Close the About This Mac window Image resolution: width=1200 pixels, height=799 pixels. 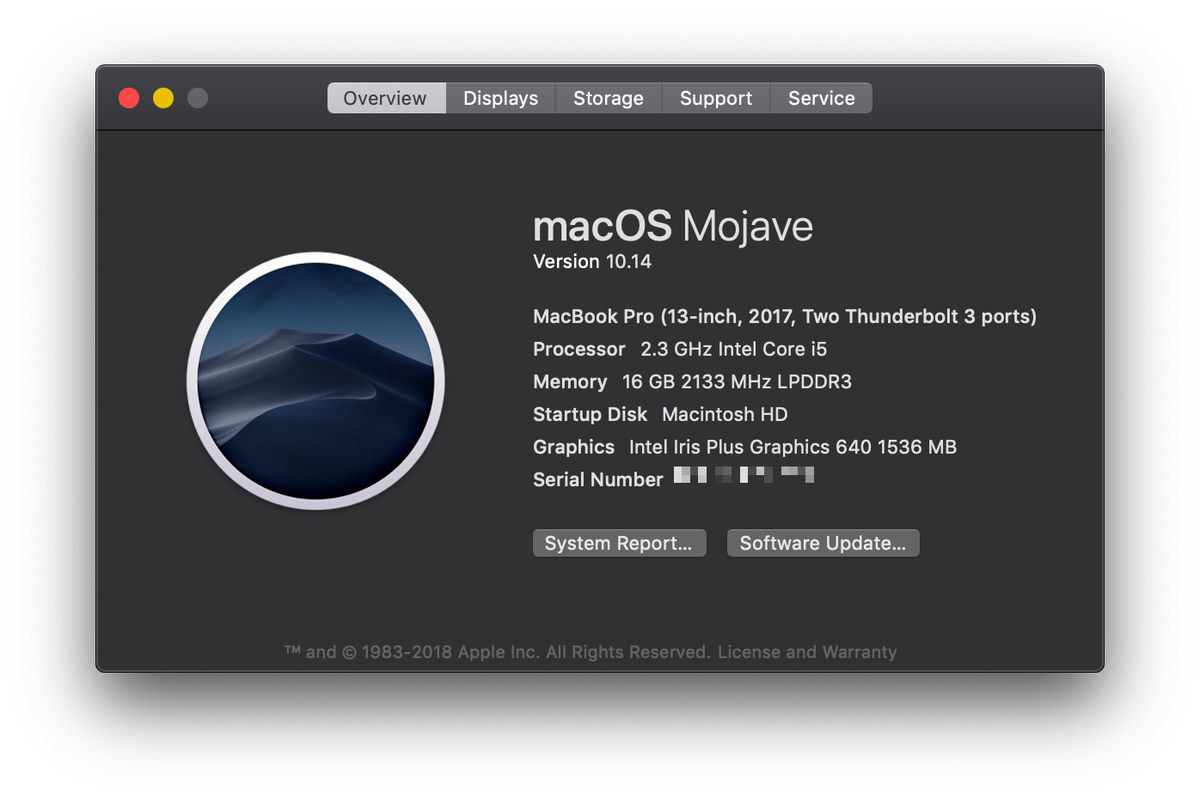click(129, 98)
